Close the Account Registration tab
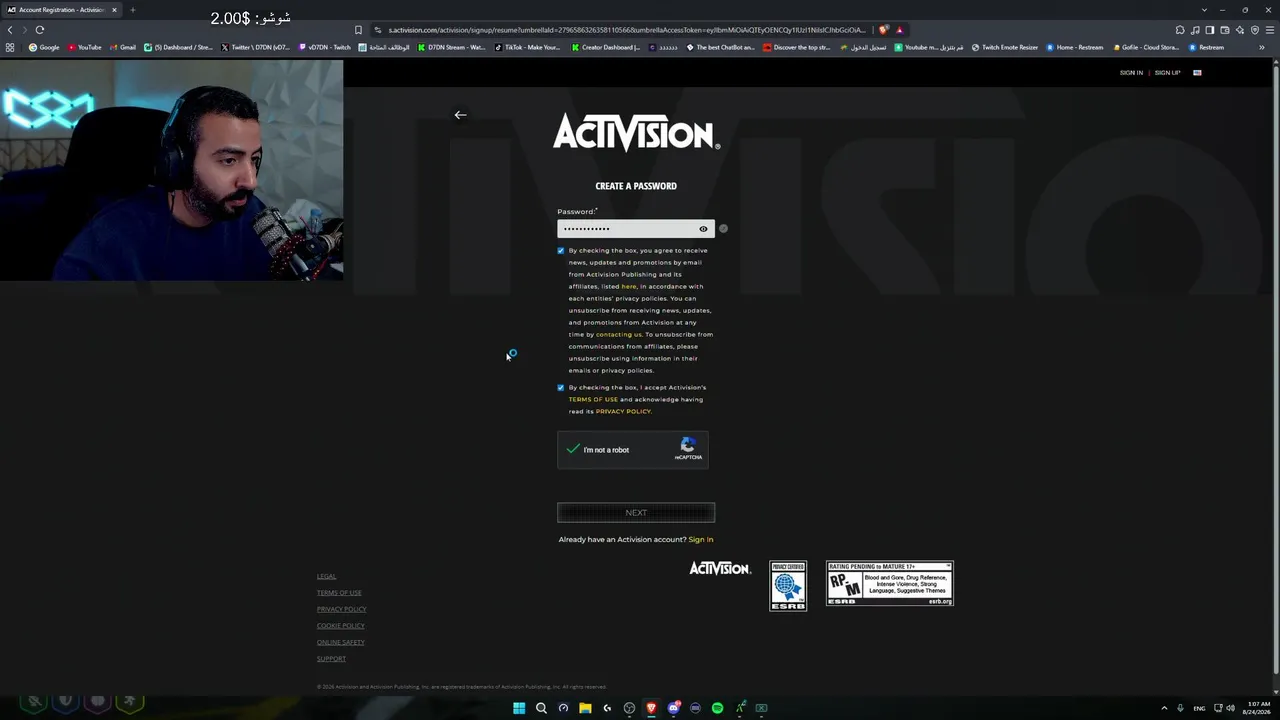The height and width of the screenshot is (720, 1280). click(114, 10)
